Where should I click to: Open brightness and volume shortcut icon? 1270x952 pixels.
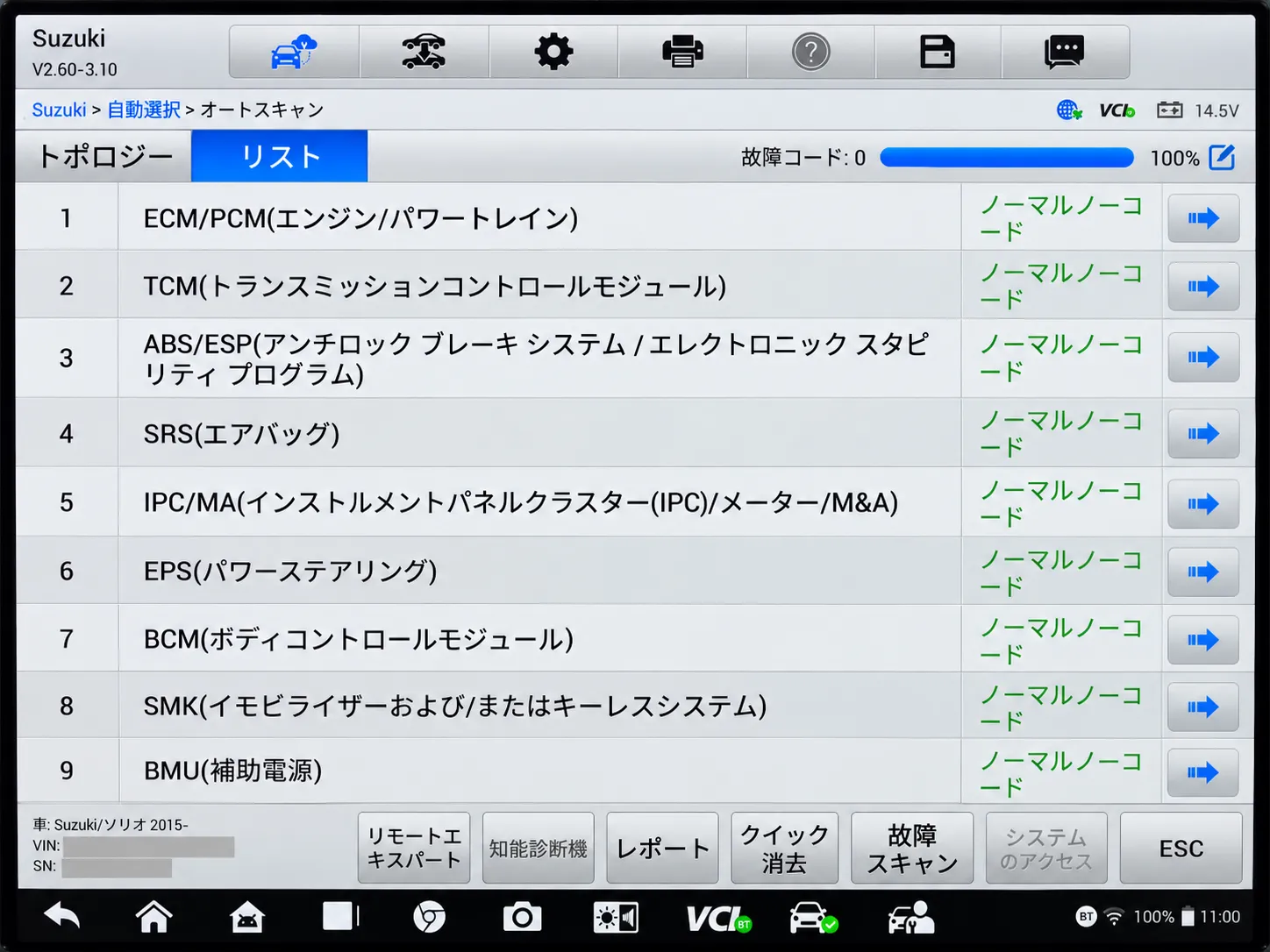click(x=616, y=918)
